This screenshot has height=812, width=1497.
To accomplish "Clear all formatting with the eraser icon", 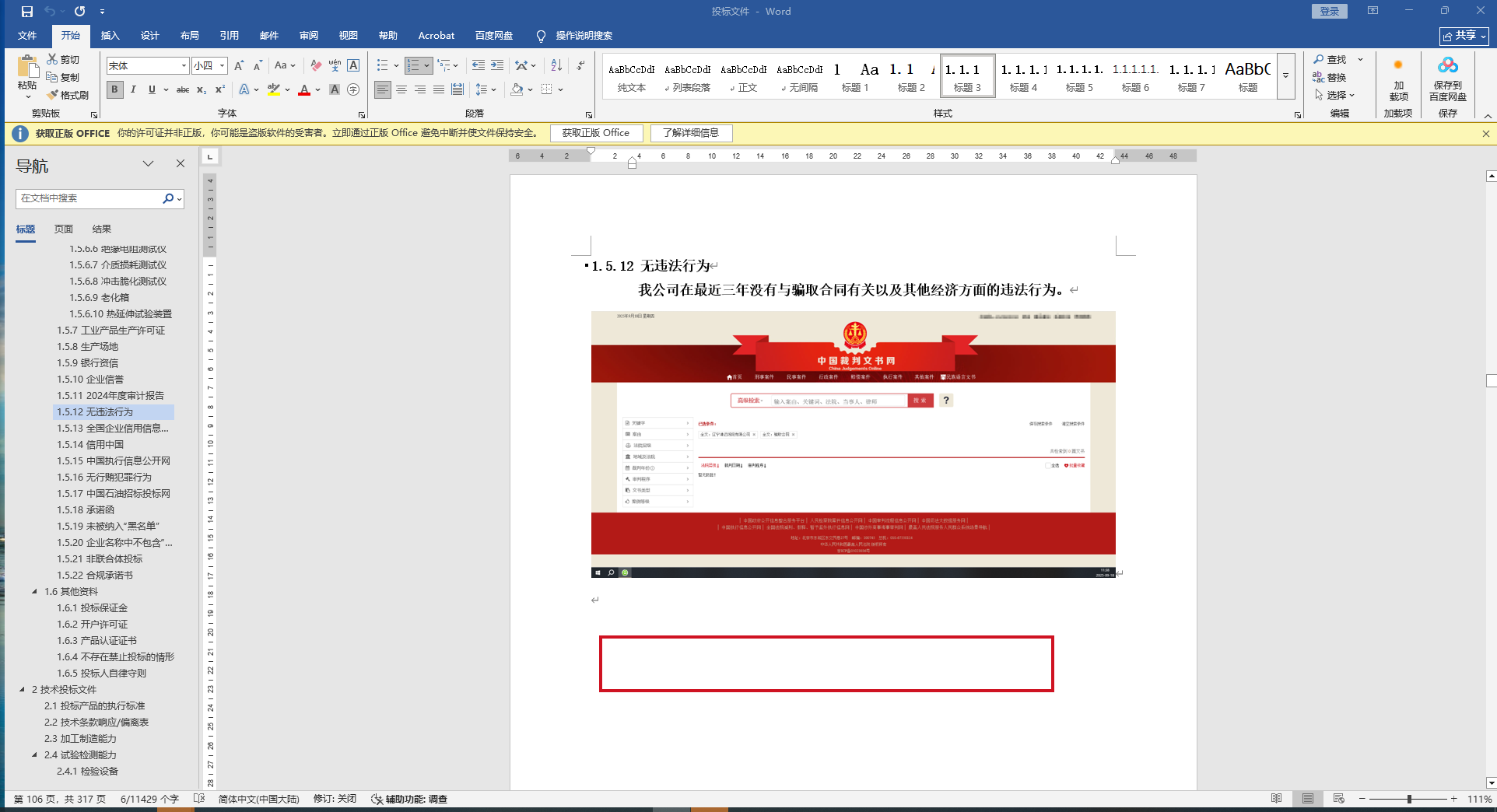I will pos(315,66).
